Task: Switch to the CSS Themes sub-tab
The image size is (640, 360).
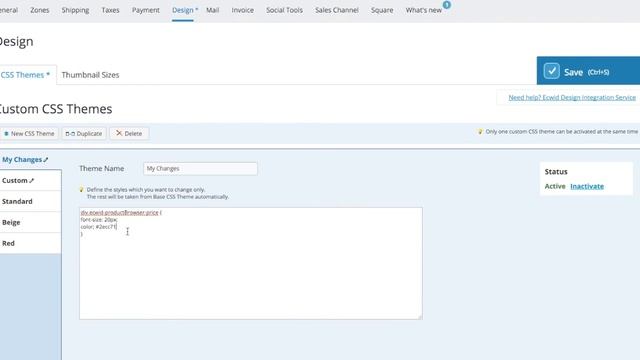Action: [x=25, y=75]
